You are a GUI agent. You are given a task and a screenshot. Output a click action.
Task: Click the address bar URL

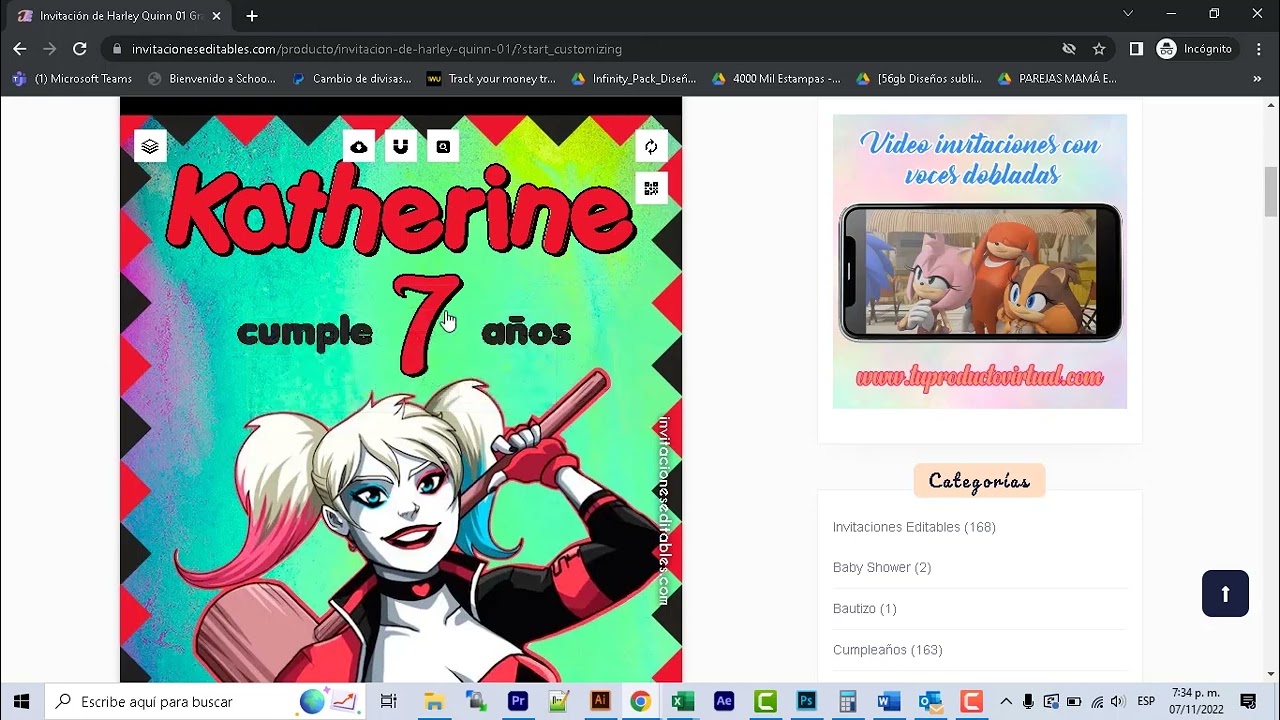coord(377,49)
